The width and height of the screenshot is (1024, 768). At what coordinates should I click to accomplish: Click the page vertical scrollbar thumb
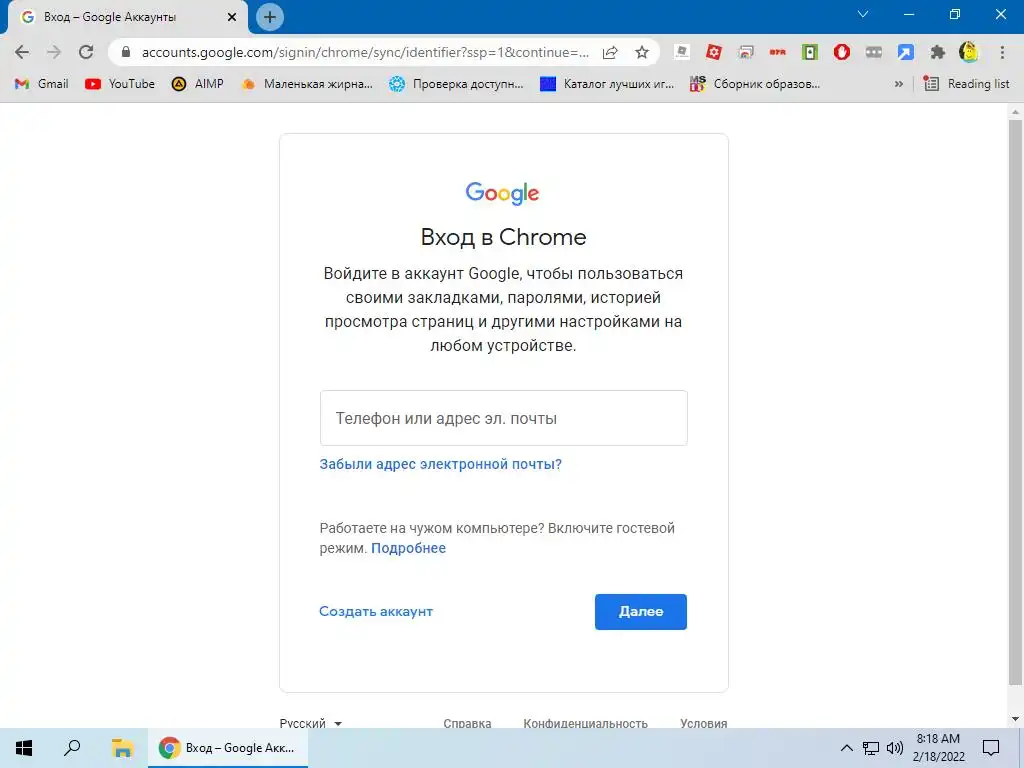(1015, 403)
